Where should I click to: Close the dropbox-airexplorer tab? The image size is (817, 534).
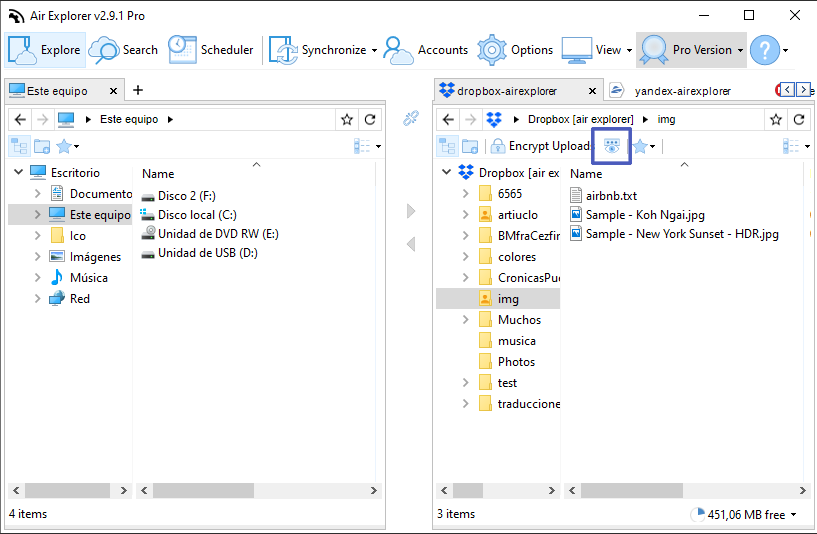tap(592, 91)
